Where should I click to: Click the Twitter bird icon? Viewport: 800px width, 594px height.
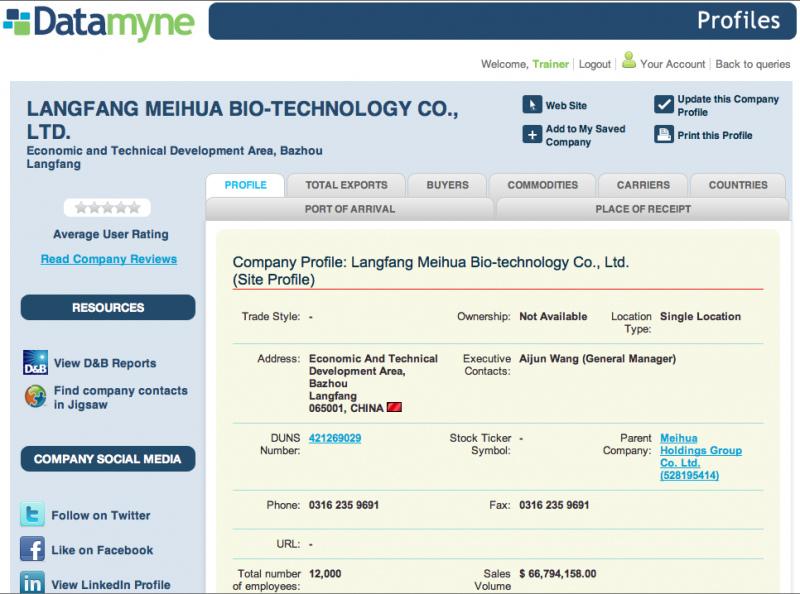32,515
